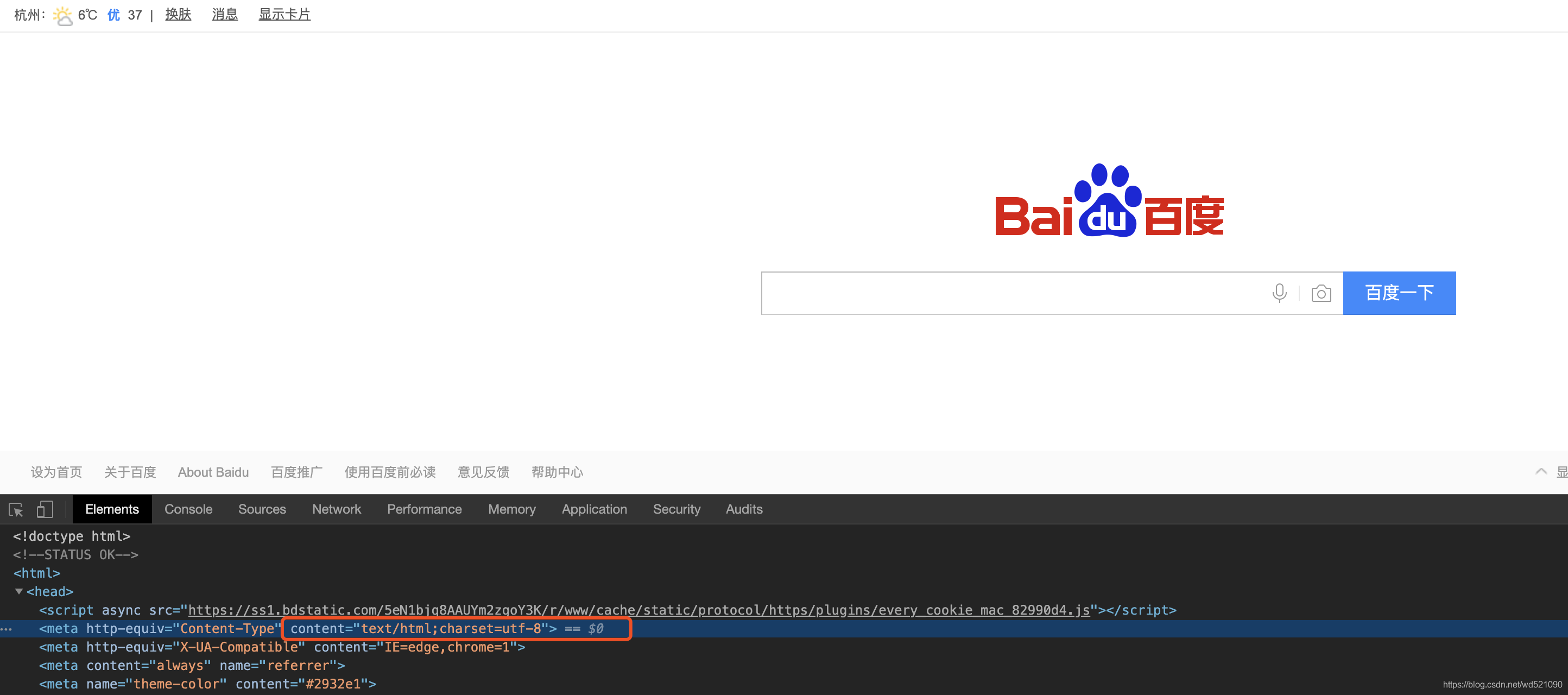Open 使用百度前必读 link
This screenshot has height=695, width=1568.
[x=390, y=472]
